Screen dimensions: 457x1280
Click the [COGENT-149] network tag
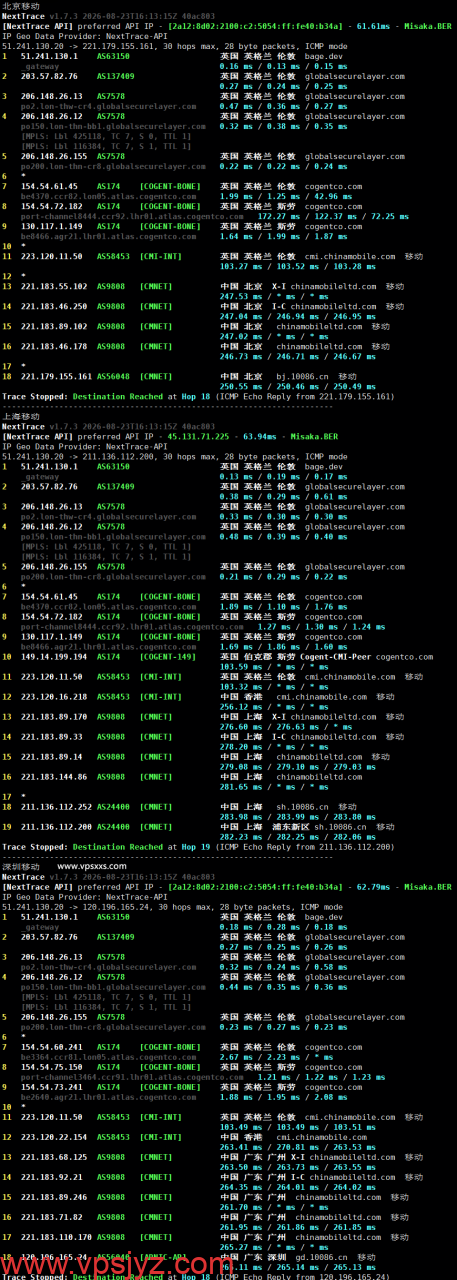tap(168, 656)
